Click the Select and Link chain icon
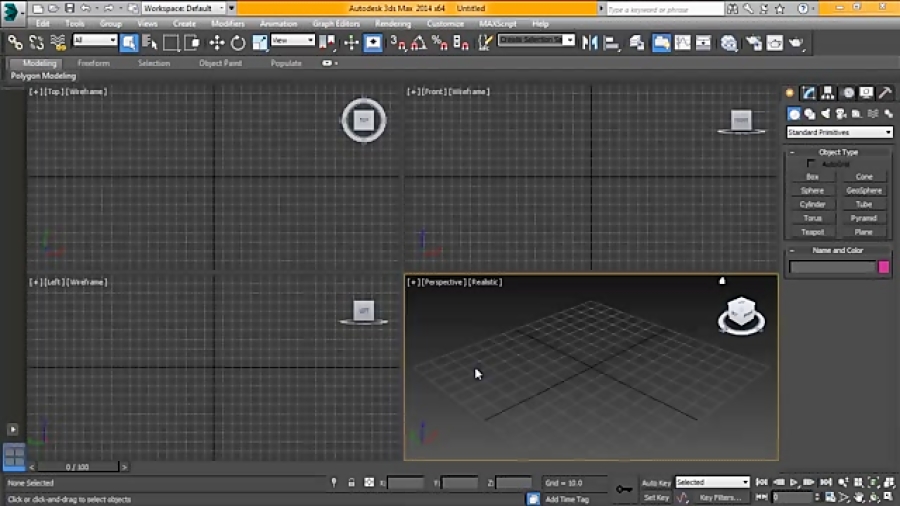This screenshot has width=900, height=506. click(x=15, y=42)
